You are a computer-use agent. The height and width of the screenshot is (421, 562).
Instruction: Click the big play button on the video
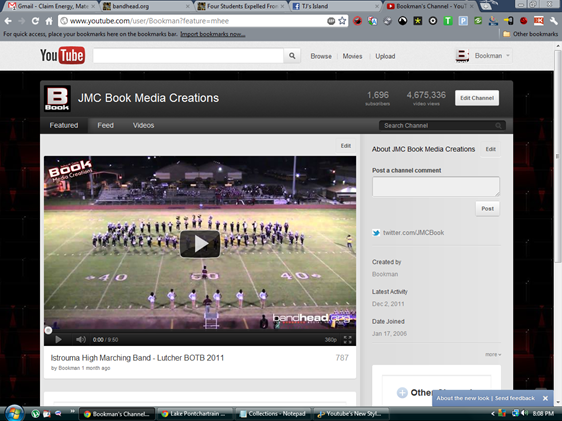pos(200,244)
